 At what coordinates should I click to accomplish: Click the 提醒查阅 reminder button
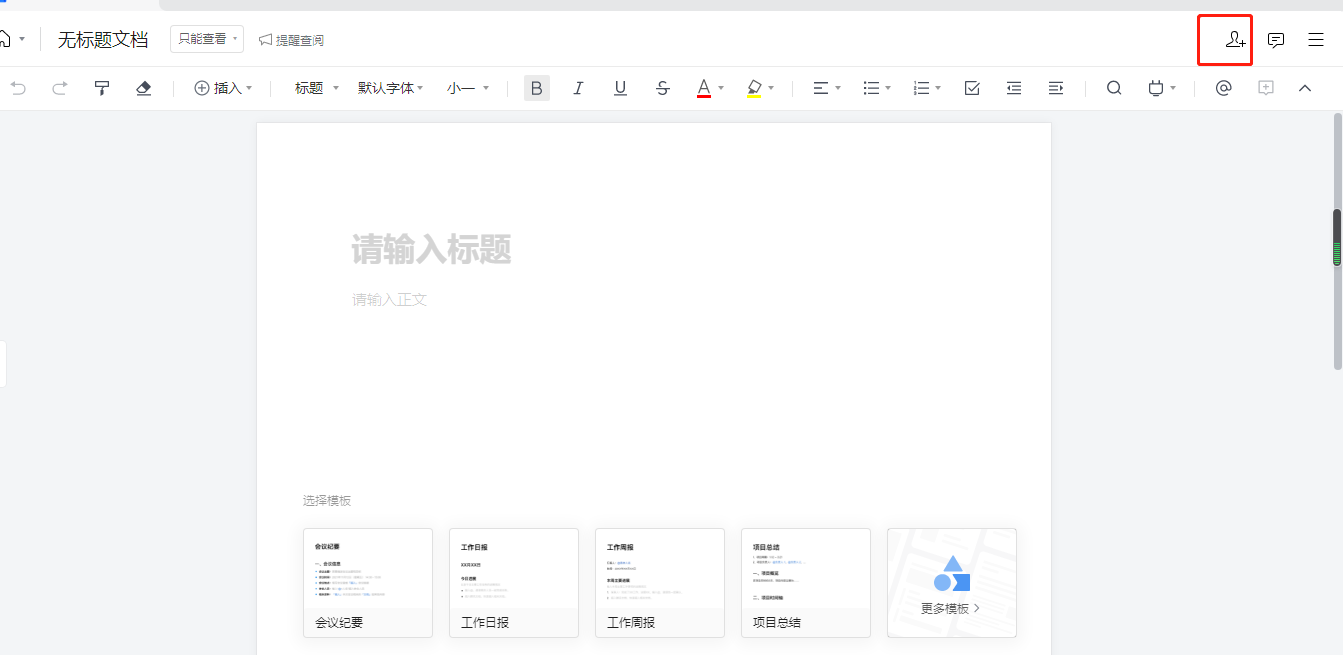point(291,40)
